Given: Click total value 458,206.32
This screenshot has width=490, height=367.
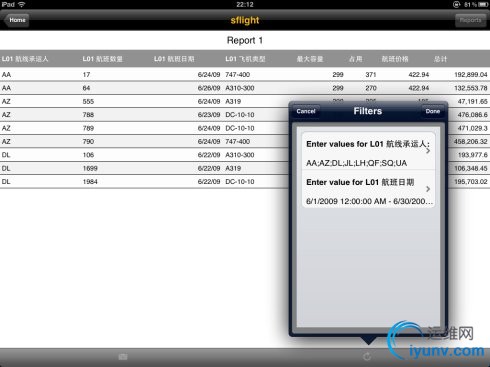Looking at the screenshot, I should pos(471,141).
